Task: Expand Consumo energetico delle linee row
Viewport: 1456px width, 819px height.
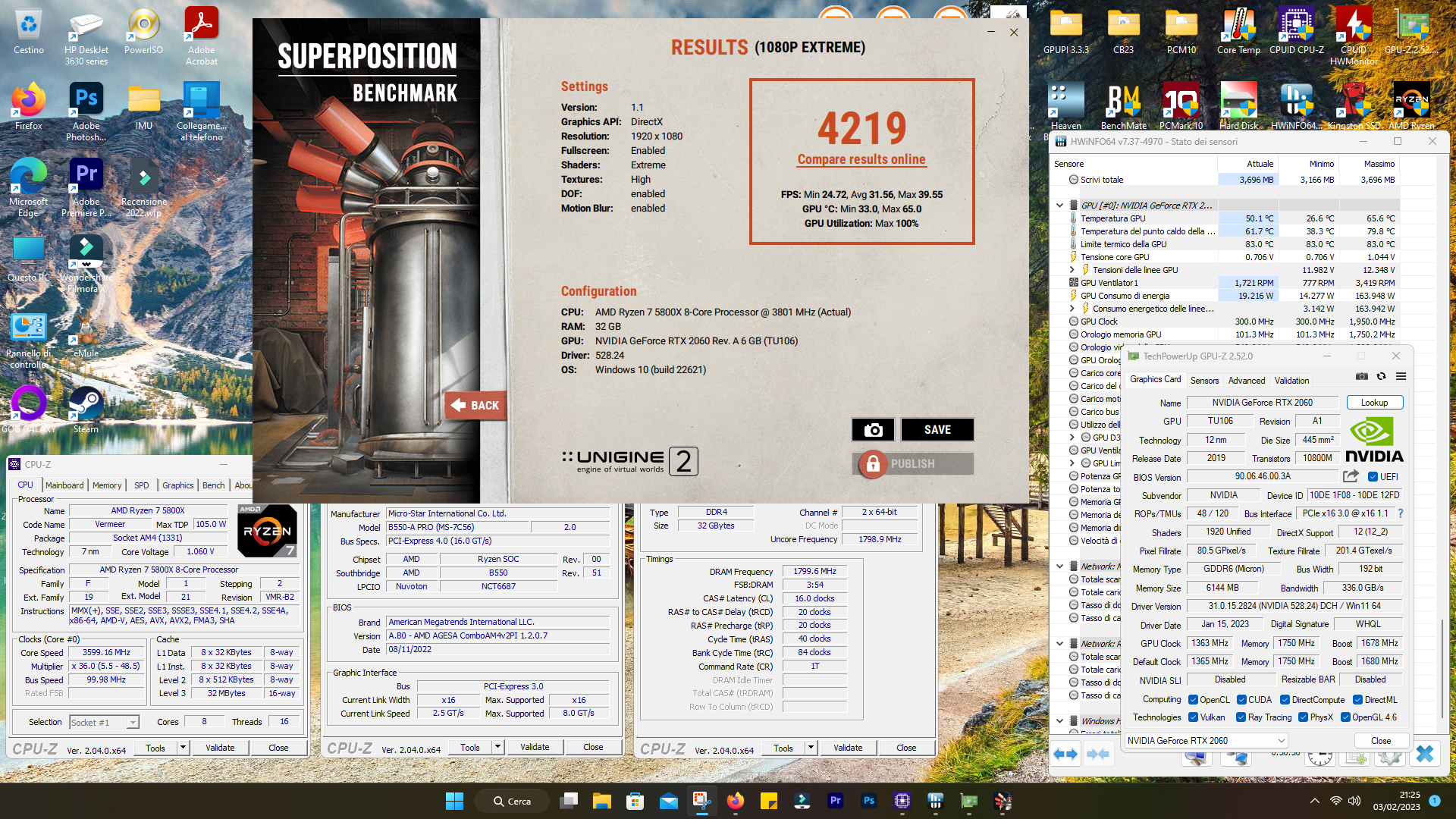Action: coord(1072,309)
